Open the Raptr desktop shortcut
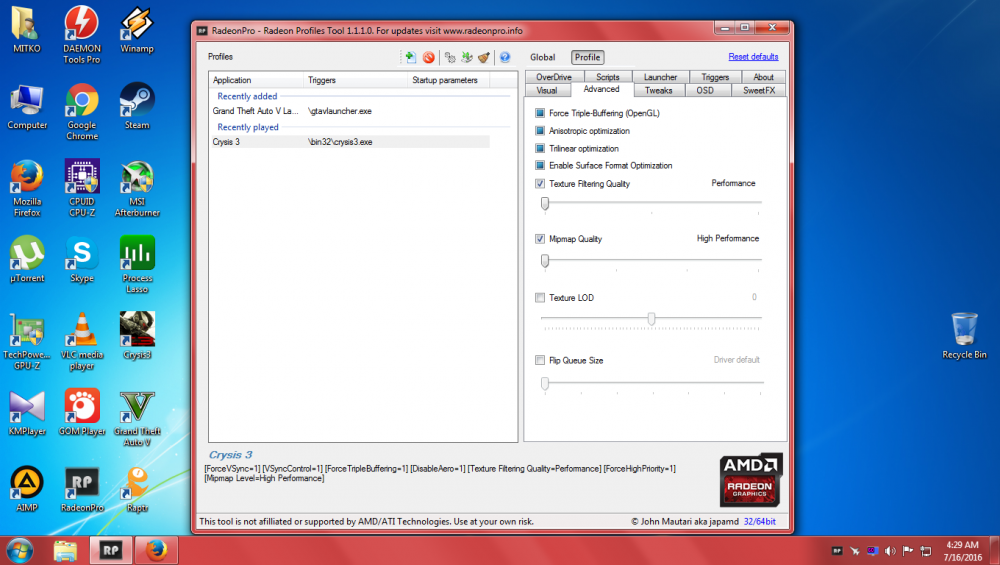 137,489
